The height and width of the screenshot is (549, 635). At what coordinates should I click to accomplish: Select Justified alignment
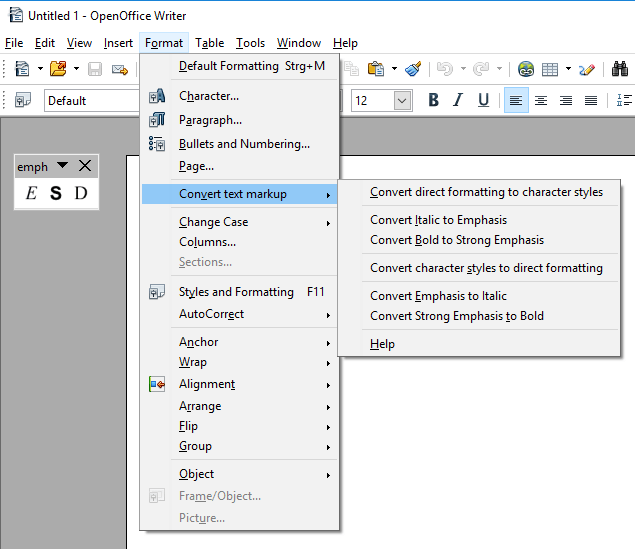(x=591, y=100)
